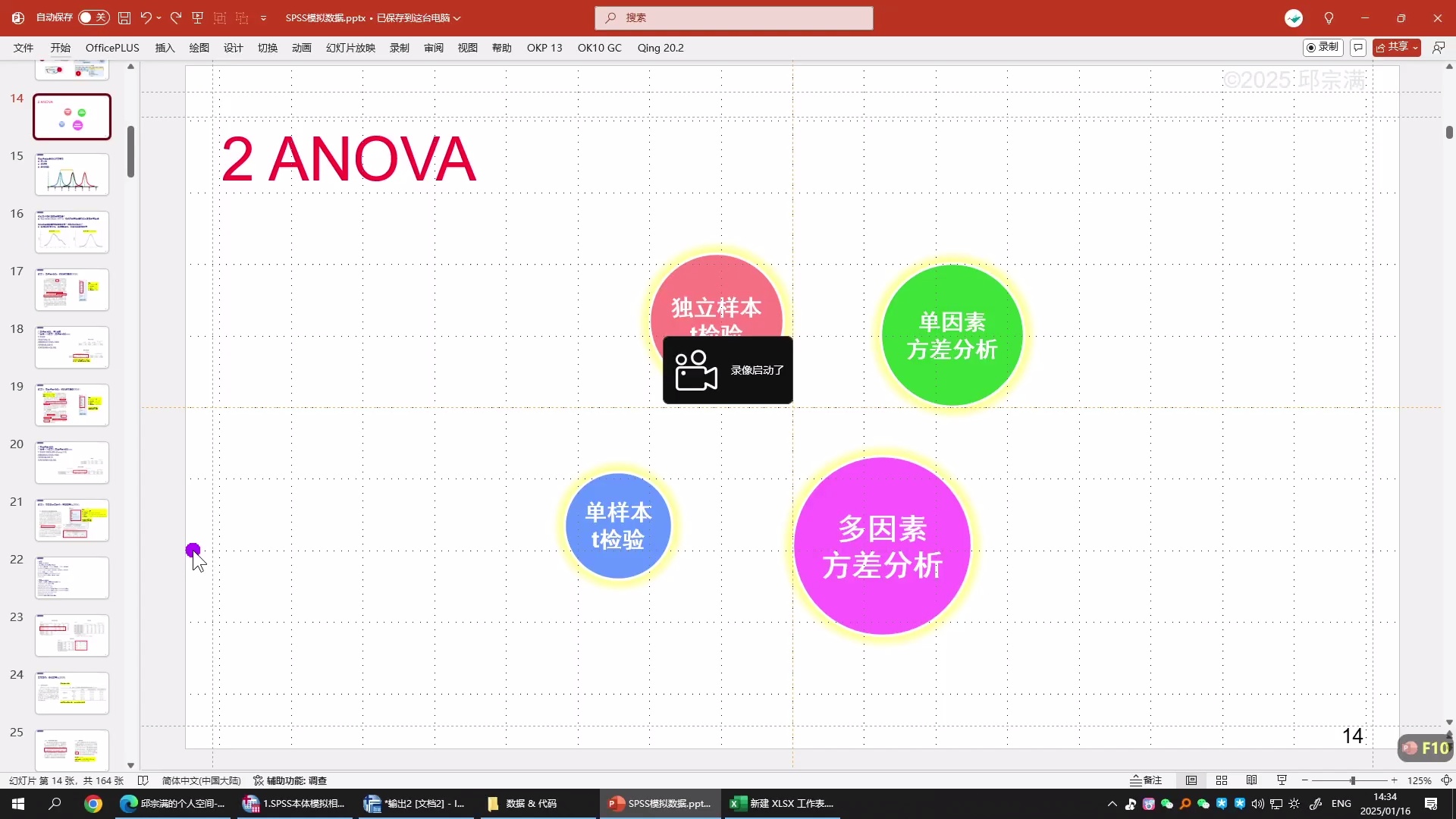
Task: Click the Redo icon in title bar
Action: [176, 17]
